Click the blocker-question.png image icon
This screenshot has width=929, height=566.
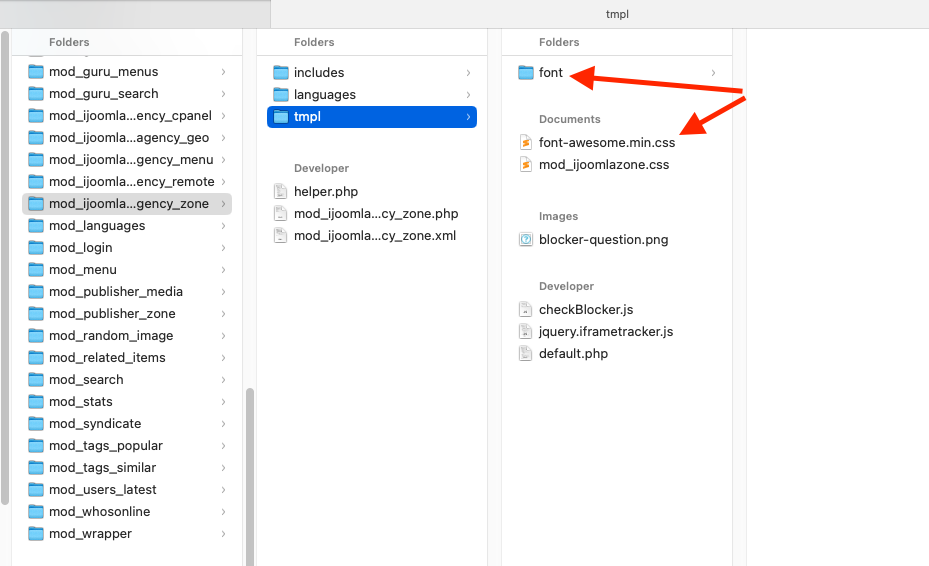click(x=526, y=240)
